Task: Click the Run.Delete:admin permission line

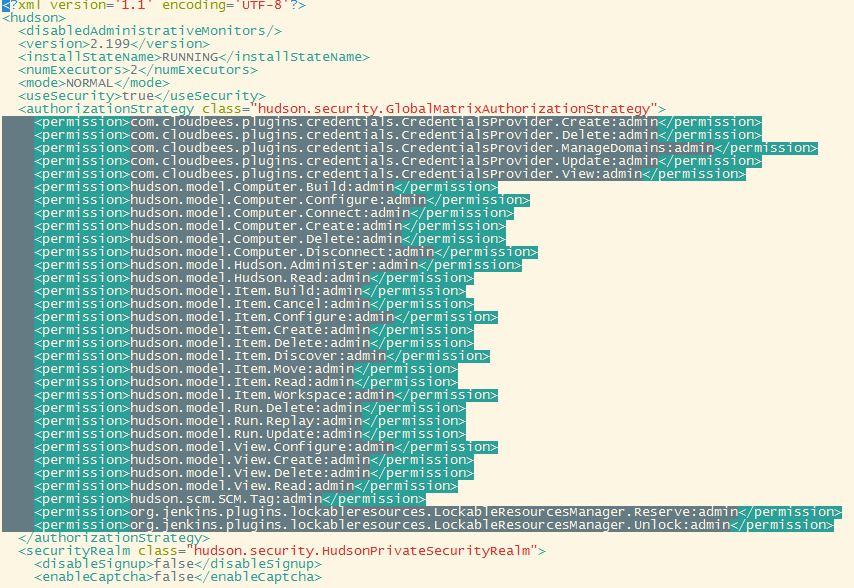Action: point(250,409)
